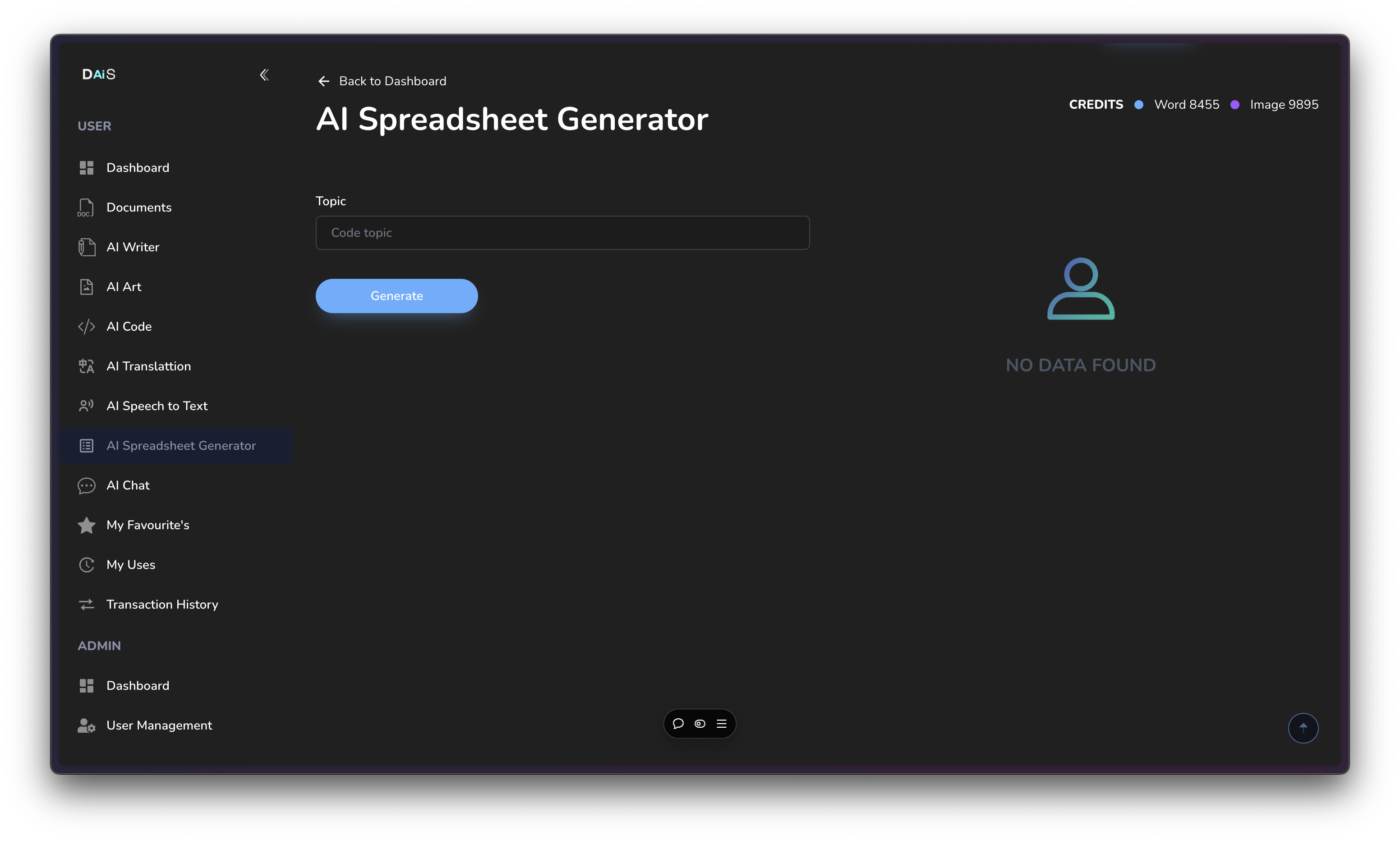Select the AI Art icon
The image size is (1400, 841).
87,287
